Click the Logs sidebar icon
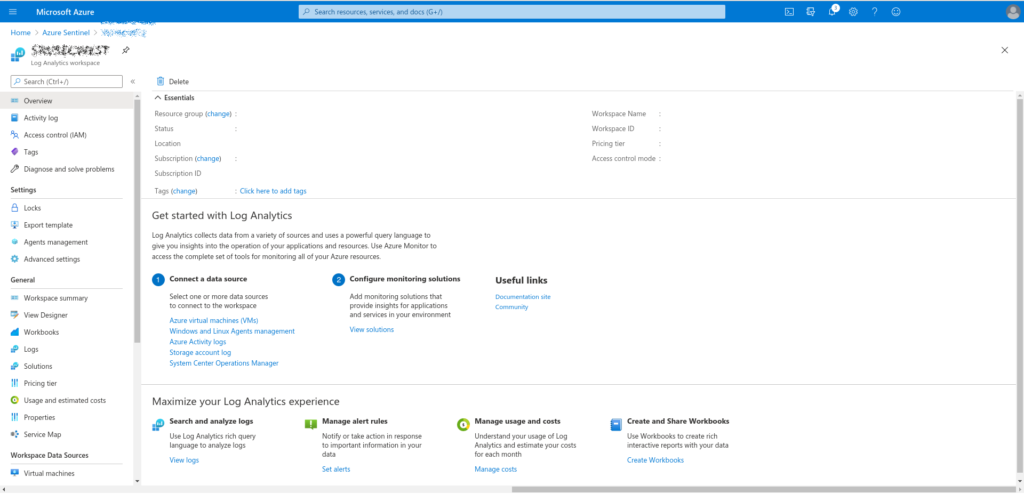Viewport: 1024px width, 494px height. coord(14,349)
